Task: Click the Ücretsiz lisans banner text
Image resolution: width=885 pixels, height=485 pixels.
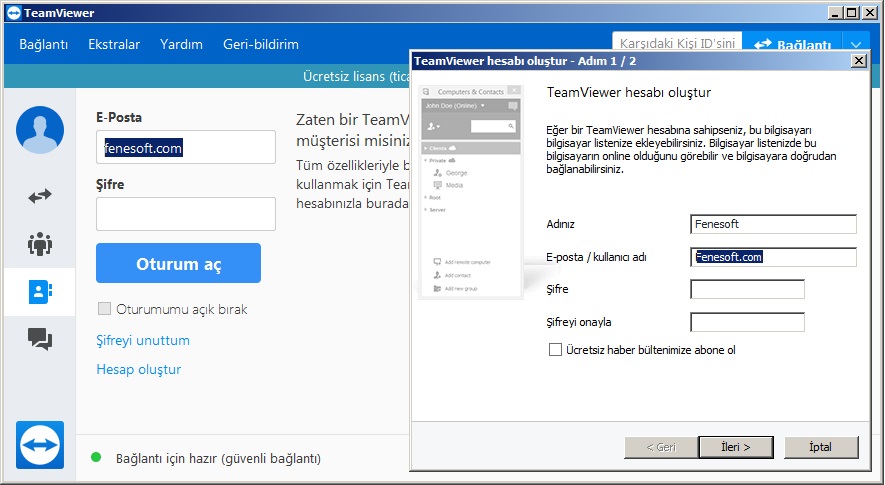Action: [356, 76]
